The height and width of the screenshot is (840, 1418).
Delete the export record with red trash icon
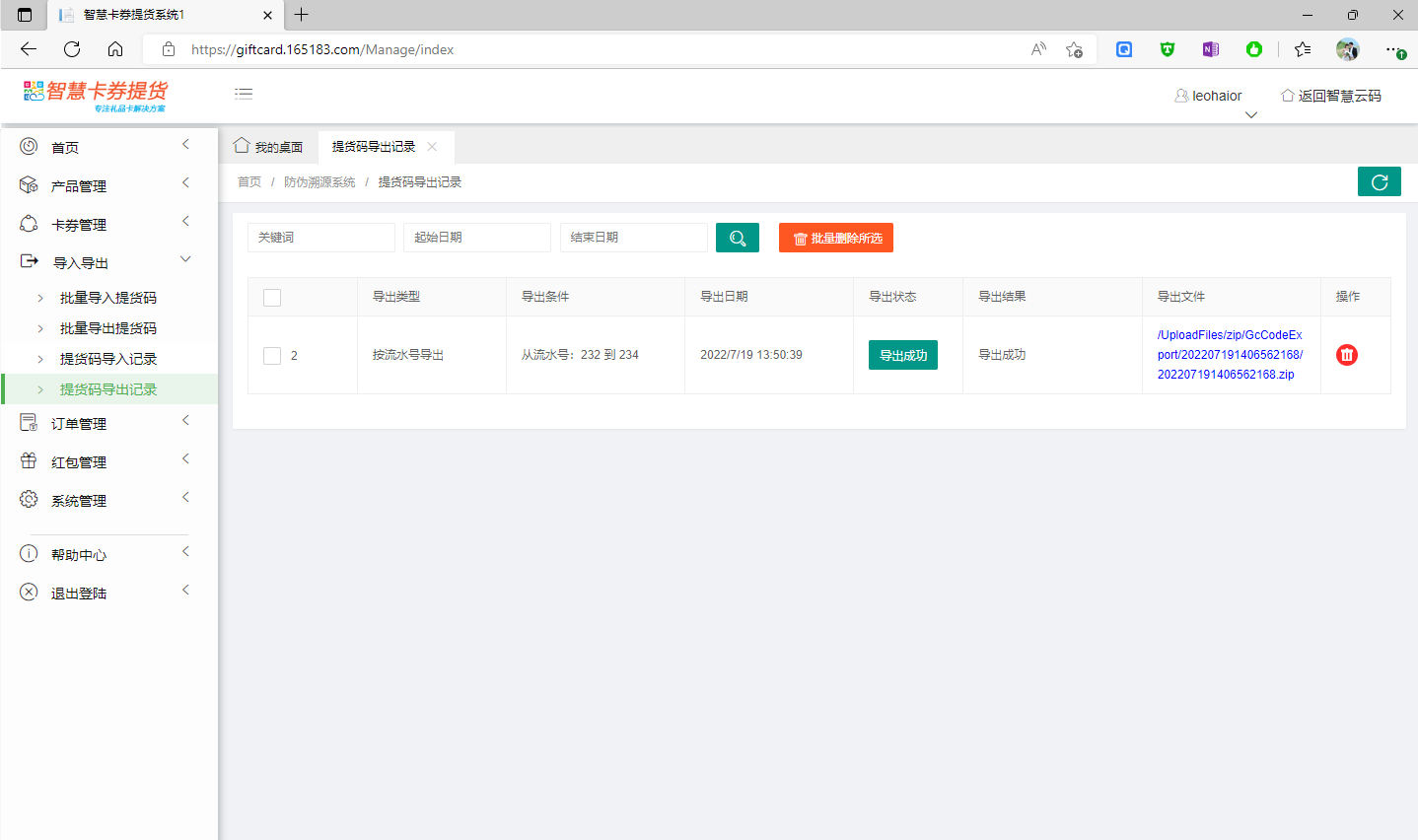[x=1346, y=355]
